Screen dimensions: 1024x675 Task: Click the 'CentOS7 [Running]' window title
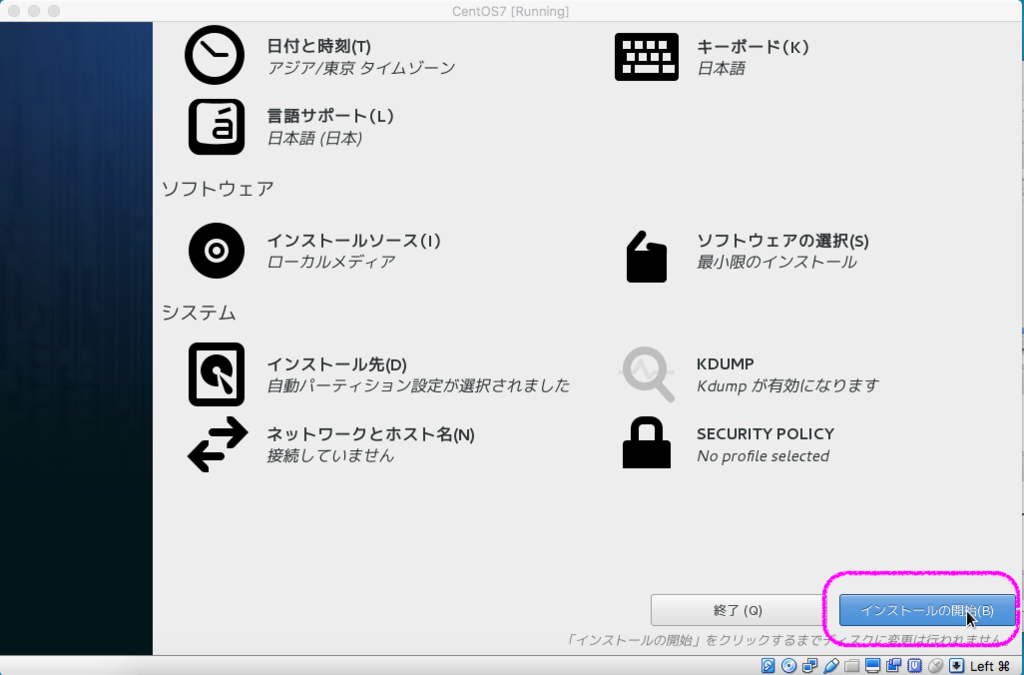tap(511, 11)
